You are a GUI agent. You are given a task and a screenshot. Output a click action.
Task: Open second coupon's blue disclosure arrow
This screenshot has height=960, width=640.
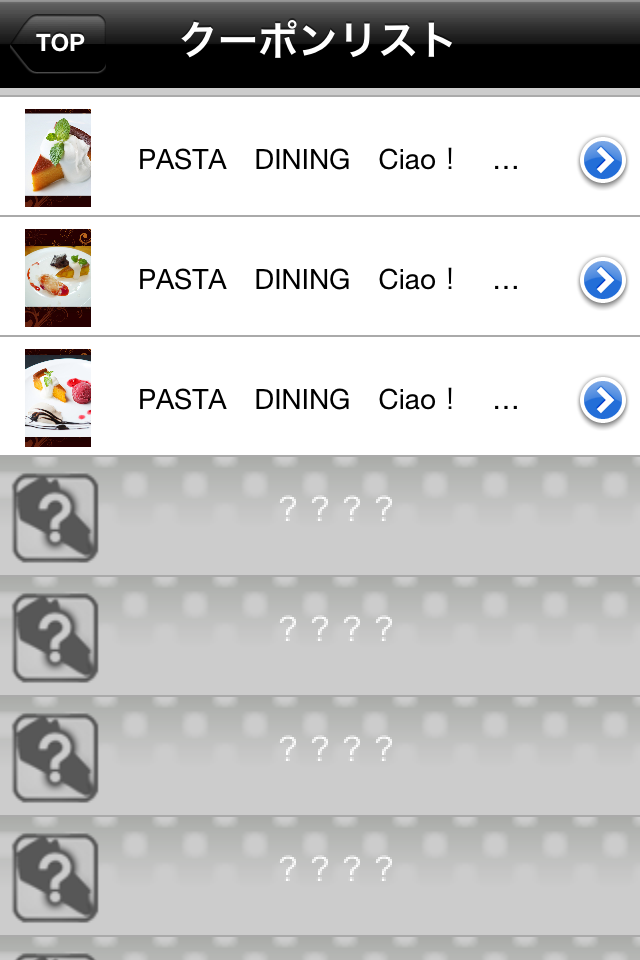coord(603,280)
